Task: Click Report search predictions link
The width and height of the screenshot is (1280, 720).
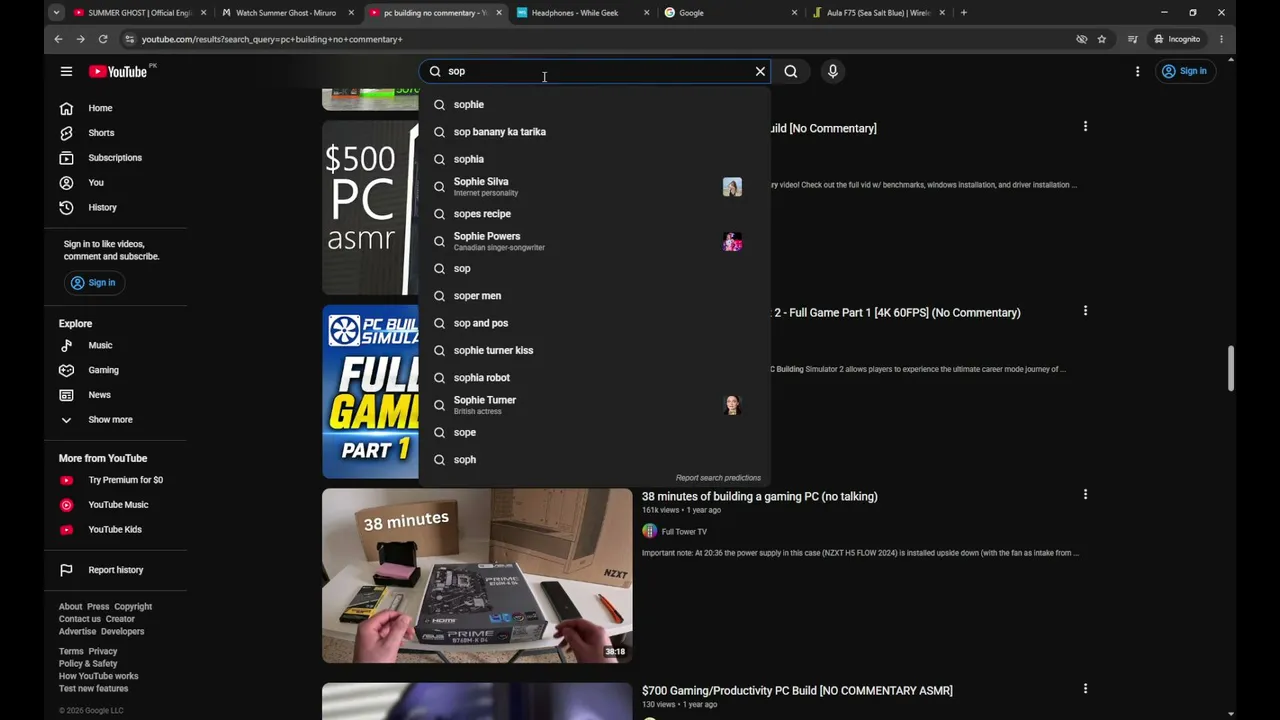Action: tap(718, 478)
